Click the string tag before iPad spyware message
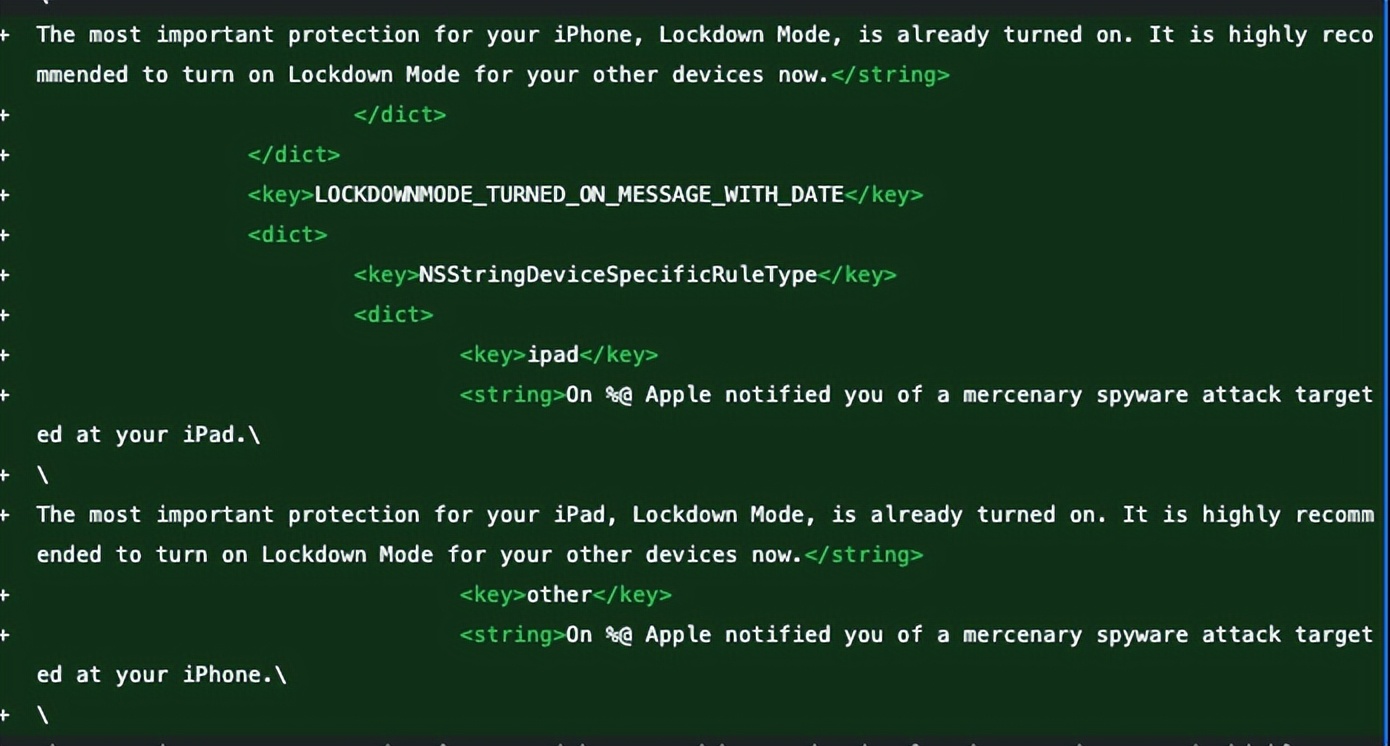This screenshot has width=1390, height=746. (512, 394)
